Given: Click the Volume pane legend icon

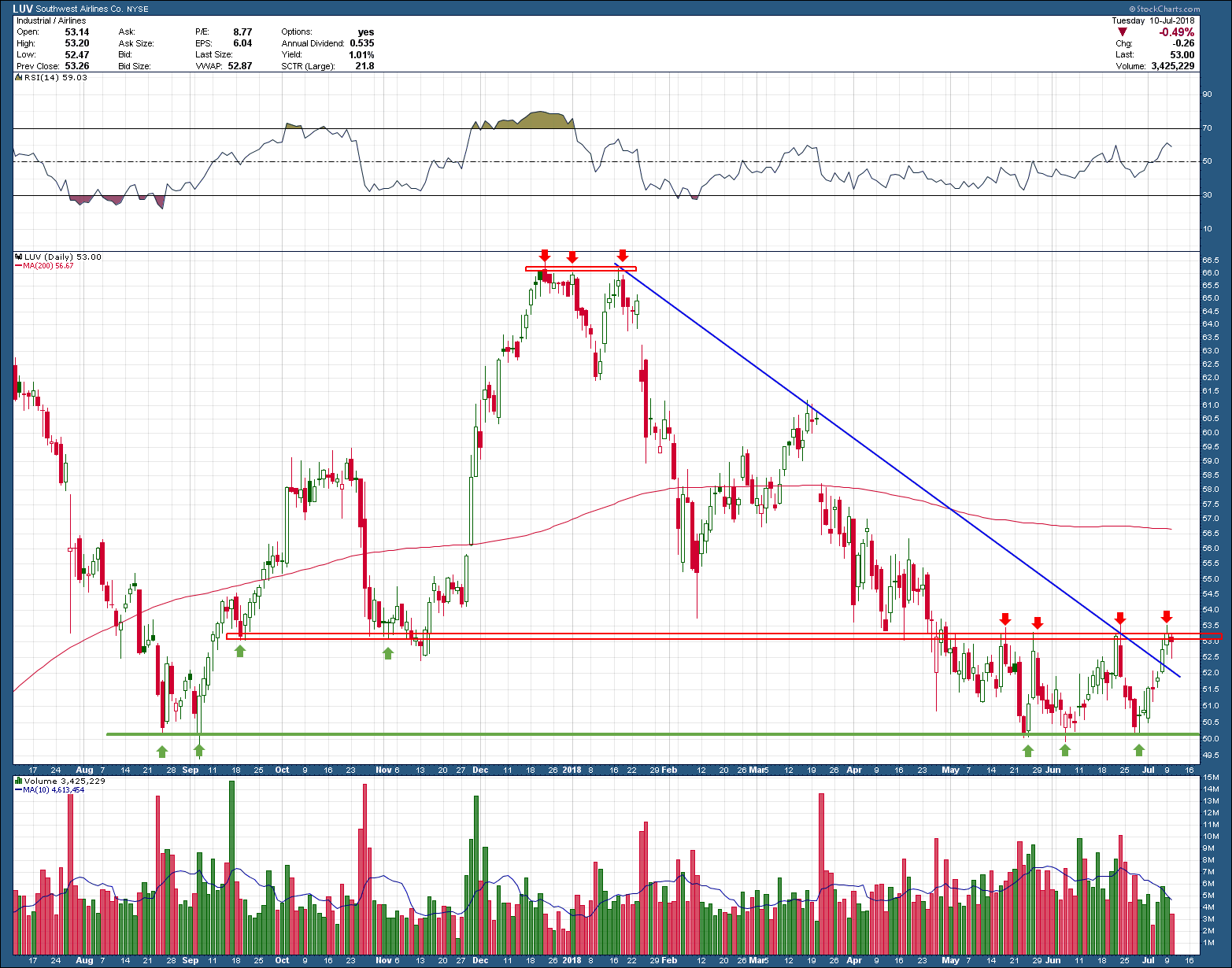Looking at the screenshot, I should pos(20,781).
